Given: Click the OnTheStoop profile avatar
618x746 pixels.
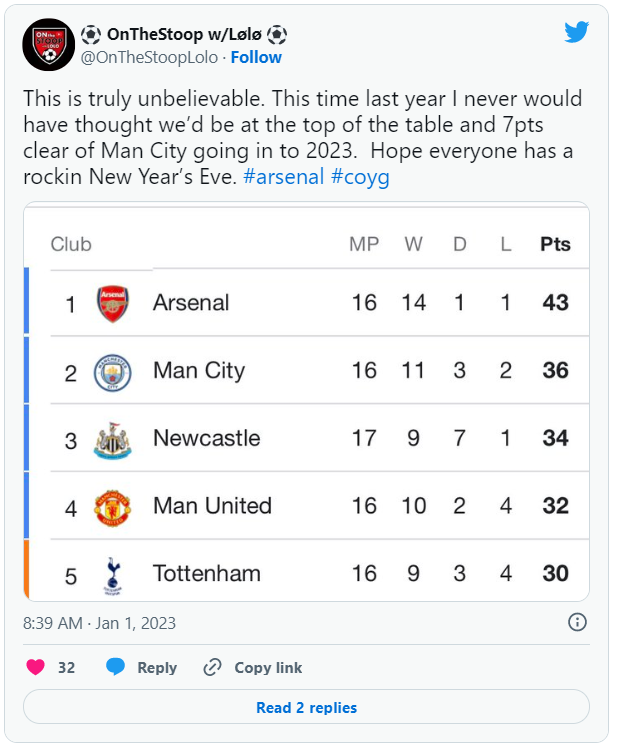Looking at the screenshot, I should [49, 45].
